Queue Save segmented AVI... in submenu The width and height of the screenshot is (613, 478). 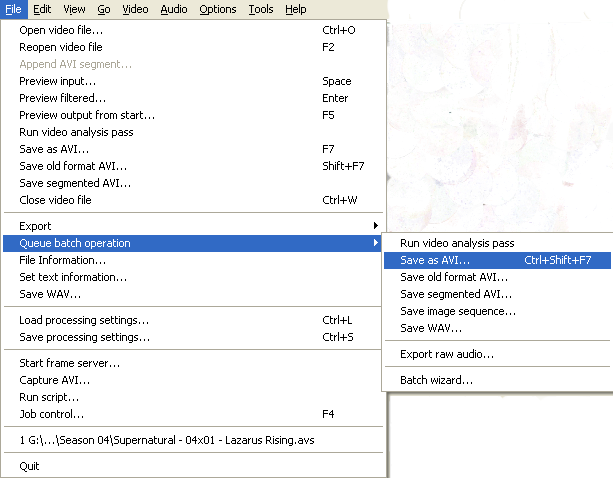tap(497, 294)
